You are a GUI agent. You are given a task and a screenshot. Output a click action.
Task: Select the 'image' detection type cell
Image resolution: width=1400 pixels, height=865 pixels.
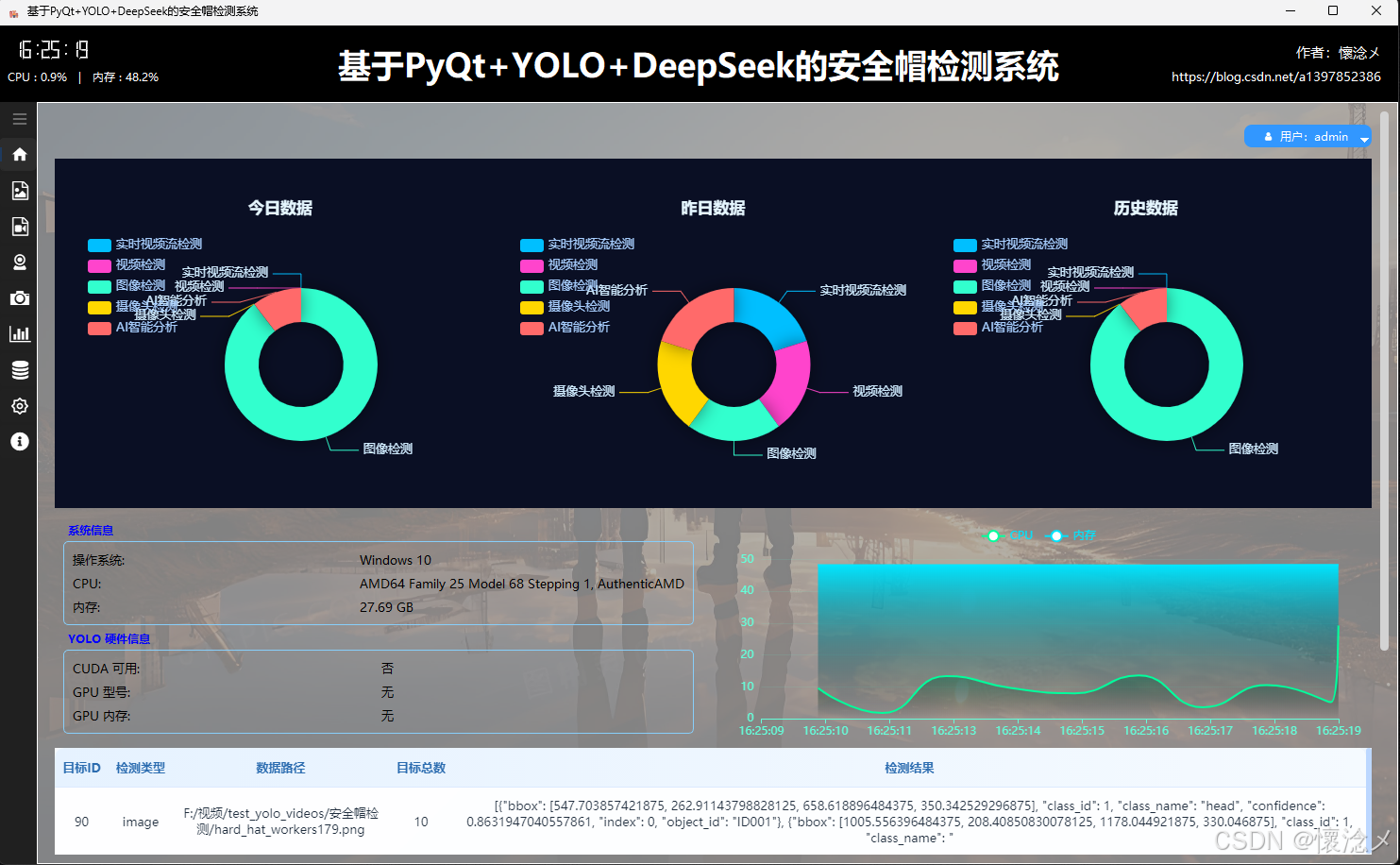click(x=140, y=822)
